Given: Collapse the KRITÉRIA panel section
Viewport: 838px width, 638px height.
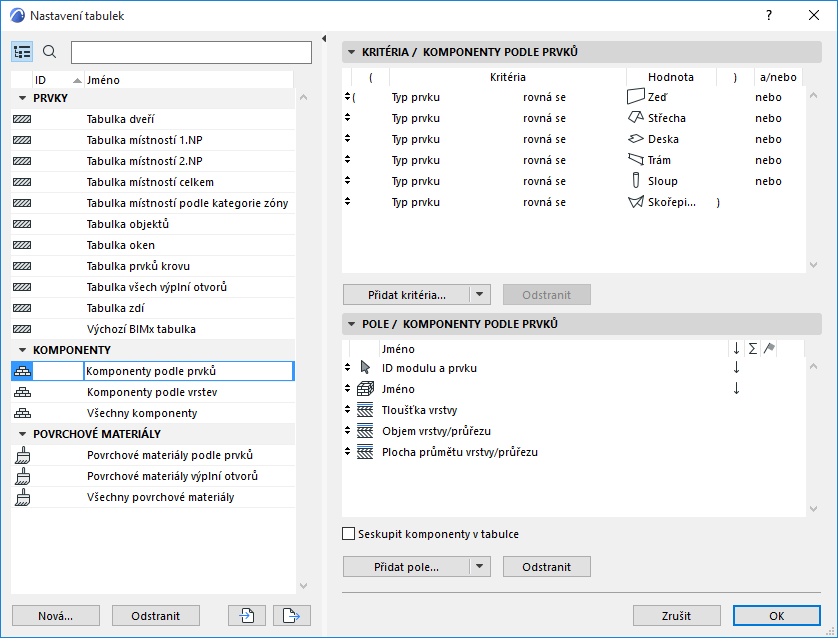Looking at the screenshot, I should coord(350,52).
